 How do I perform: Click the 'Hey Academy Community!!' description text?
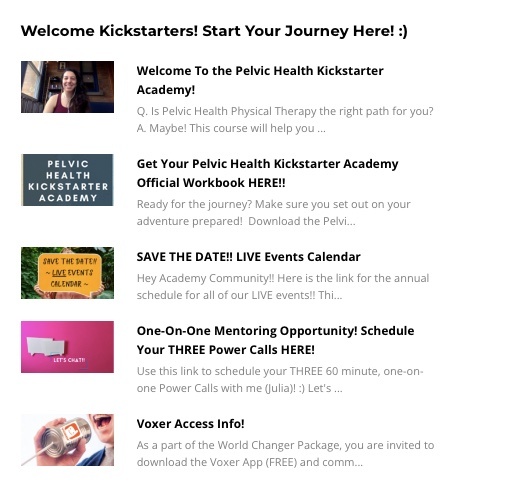[x=283, y=287]
